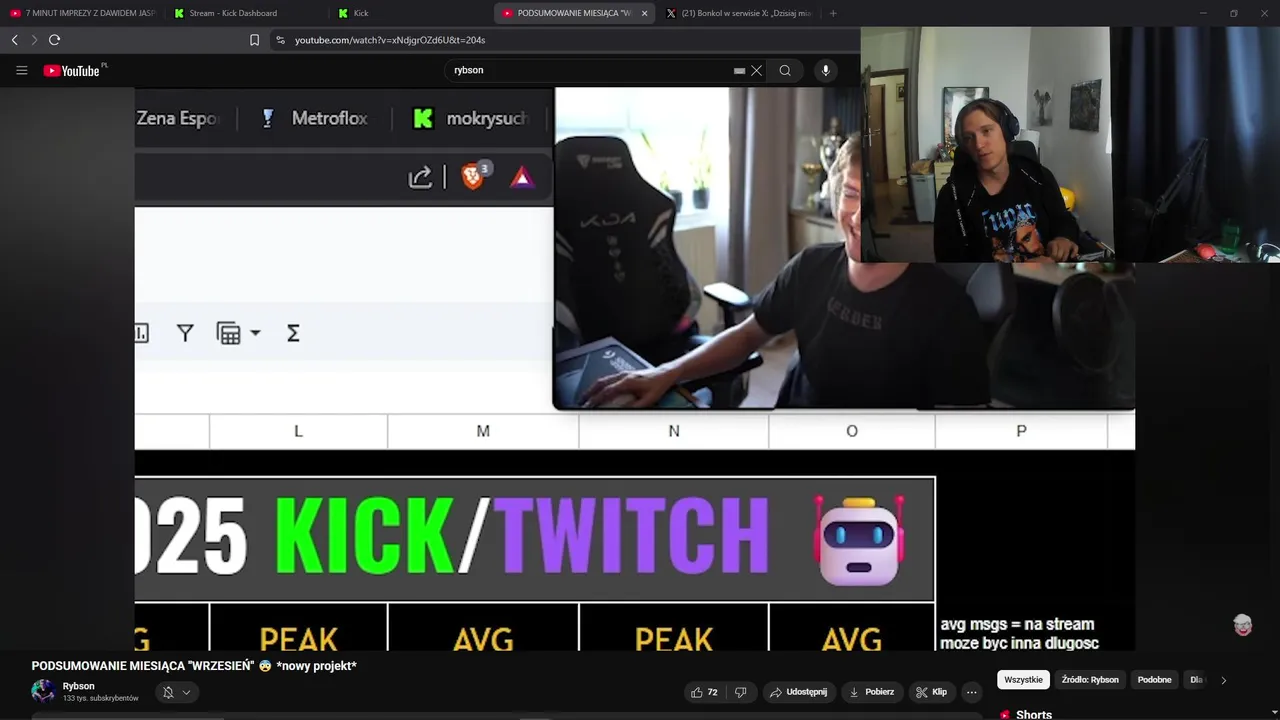Start voice search with the microphone

tap(826, 71)
